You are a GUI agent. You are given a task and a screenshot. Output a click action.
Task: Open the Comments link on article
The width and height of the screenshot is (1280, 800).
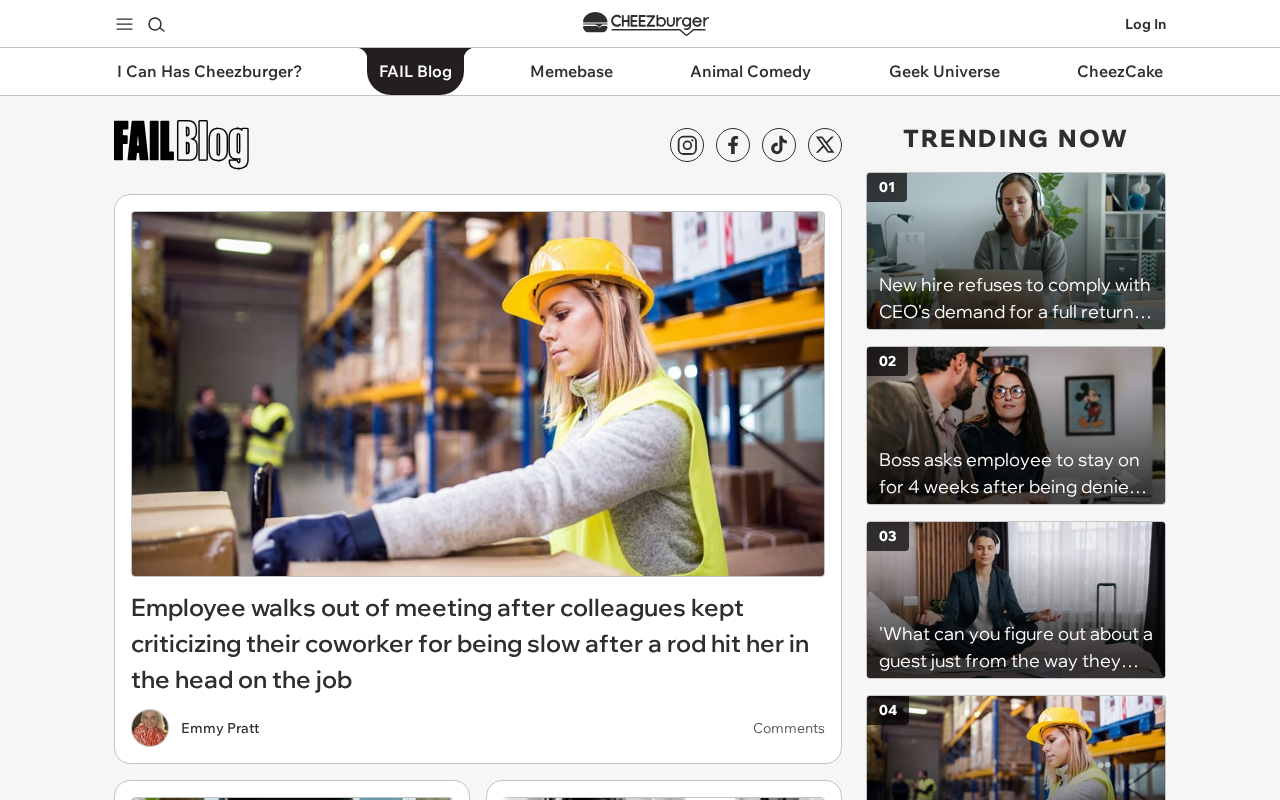tap(789, 728)
